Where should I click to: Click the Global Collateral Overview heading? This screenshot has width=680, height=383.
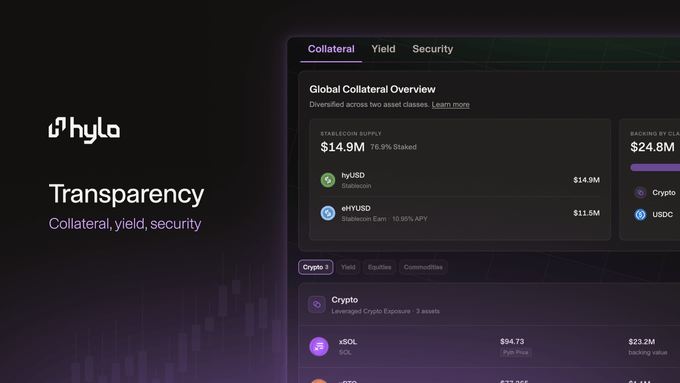[x=372, y=89]
